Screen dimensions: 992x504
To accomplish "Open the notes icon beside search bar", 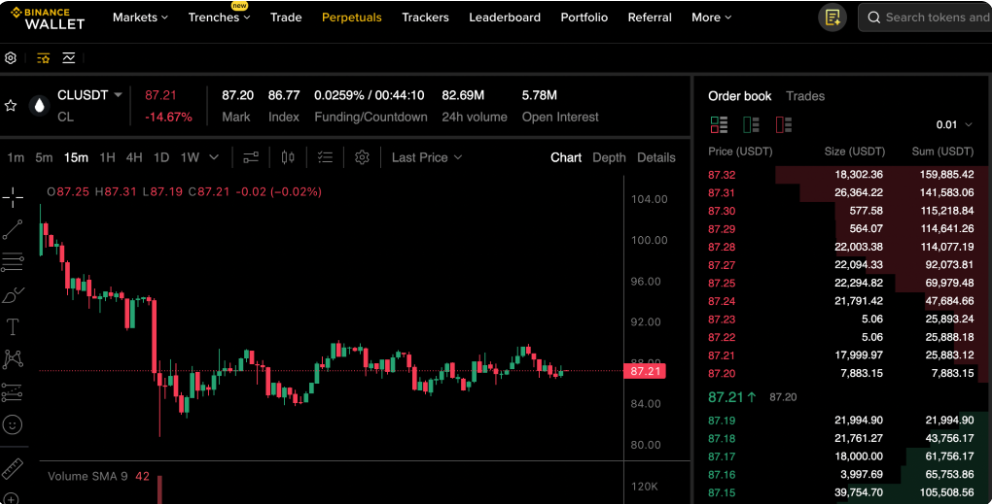I will click(832, 17).
